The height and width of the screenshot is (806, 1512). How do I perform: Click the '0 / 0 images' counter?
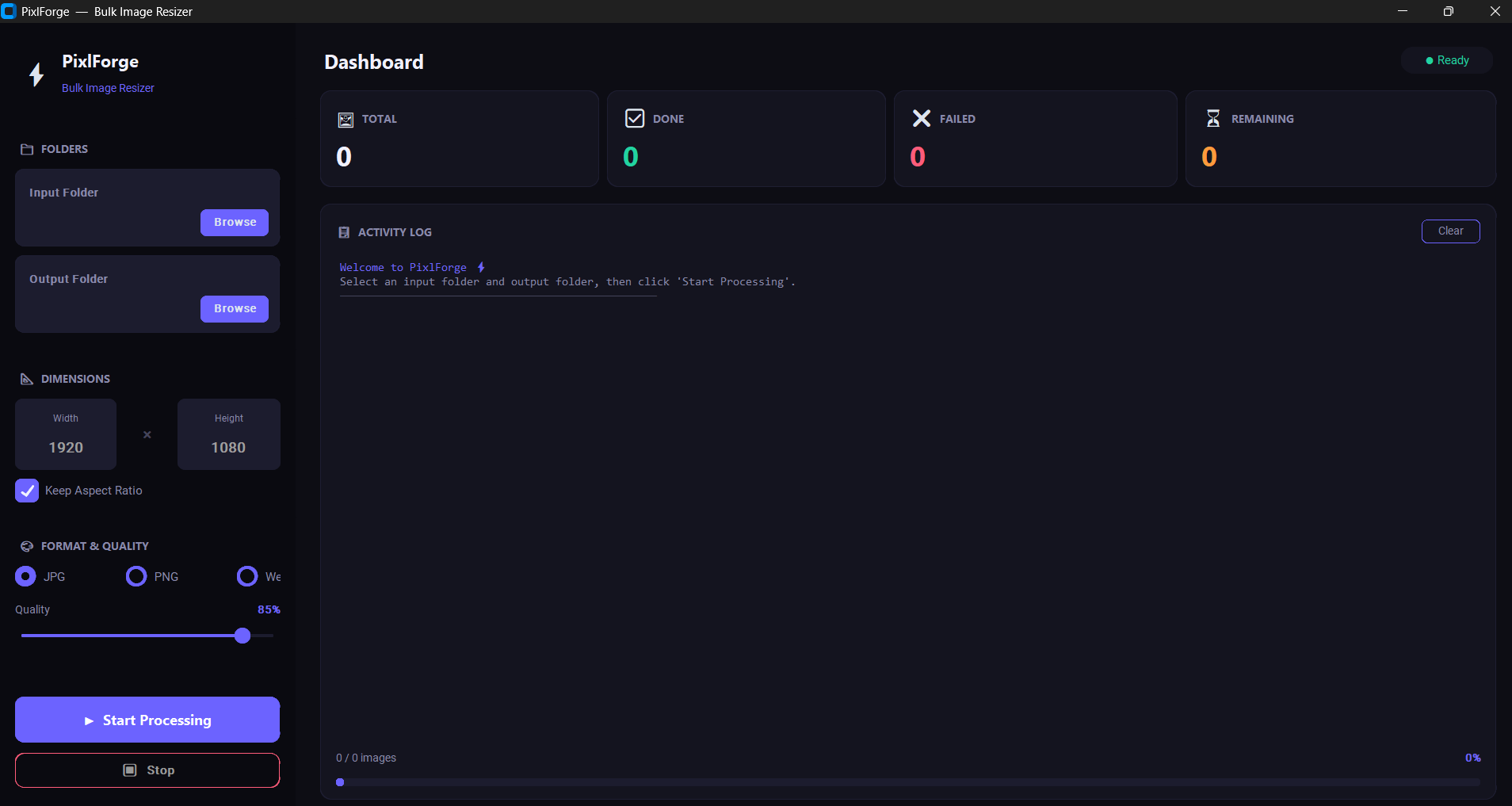click(366, 758)
